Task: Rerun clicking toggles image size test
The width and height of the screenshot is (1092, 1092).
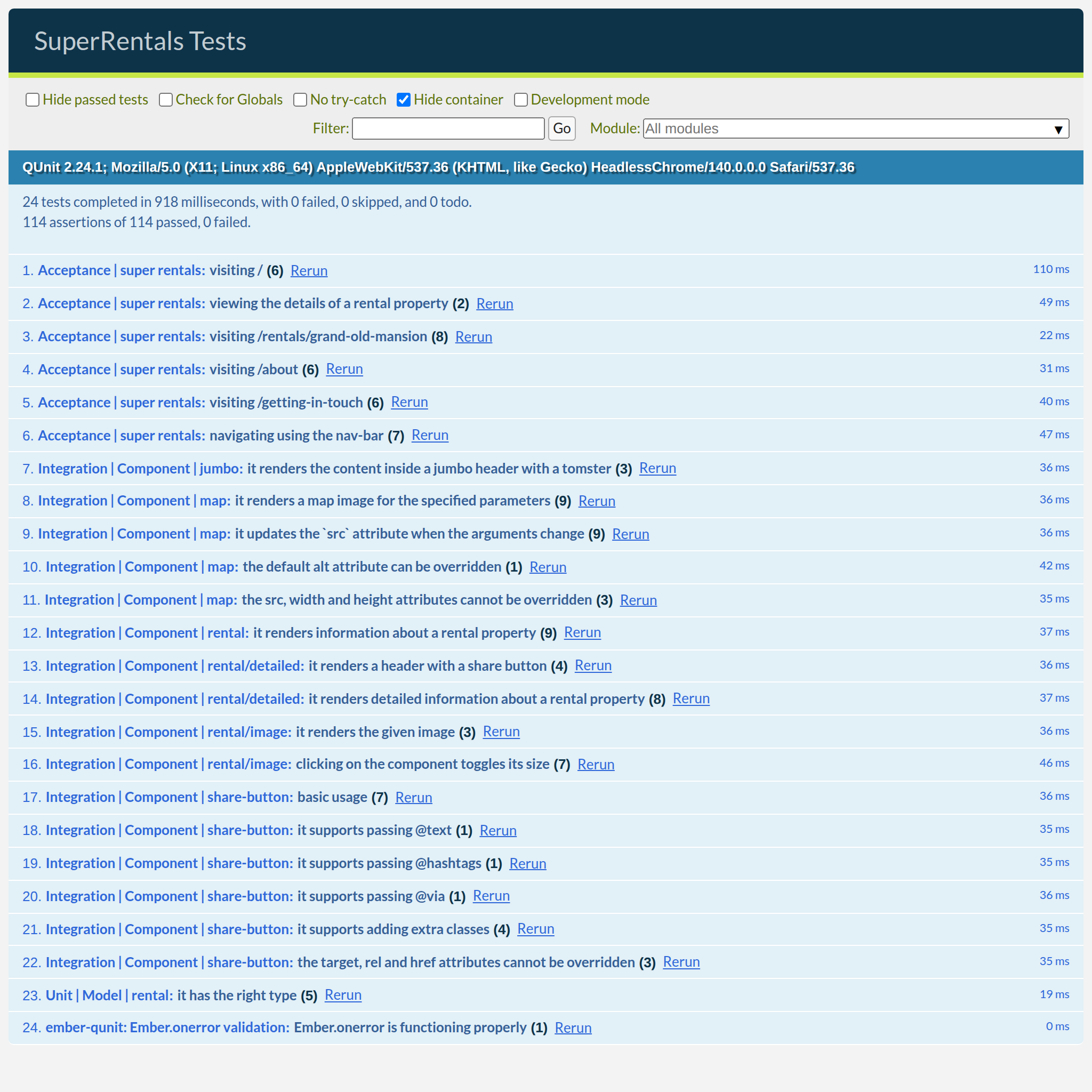Action: pos(595,764)
